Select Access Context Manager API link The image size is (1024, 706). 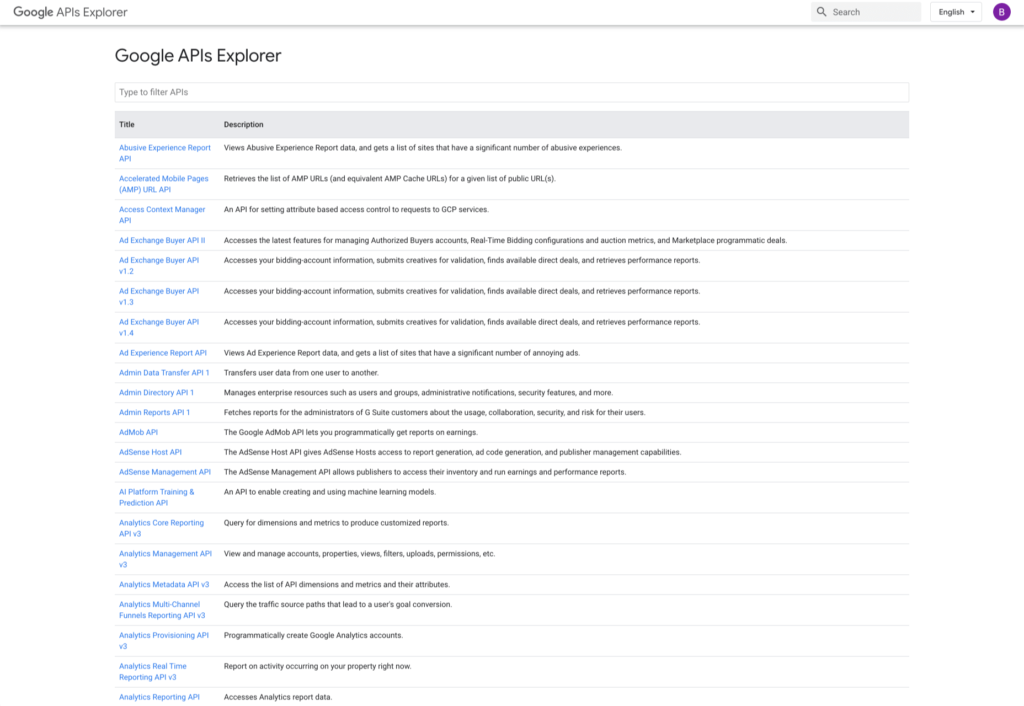[x=161, y=210]
